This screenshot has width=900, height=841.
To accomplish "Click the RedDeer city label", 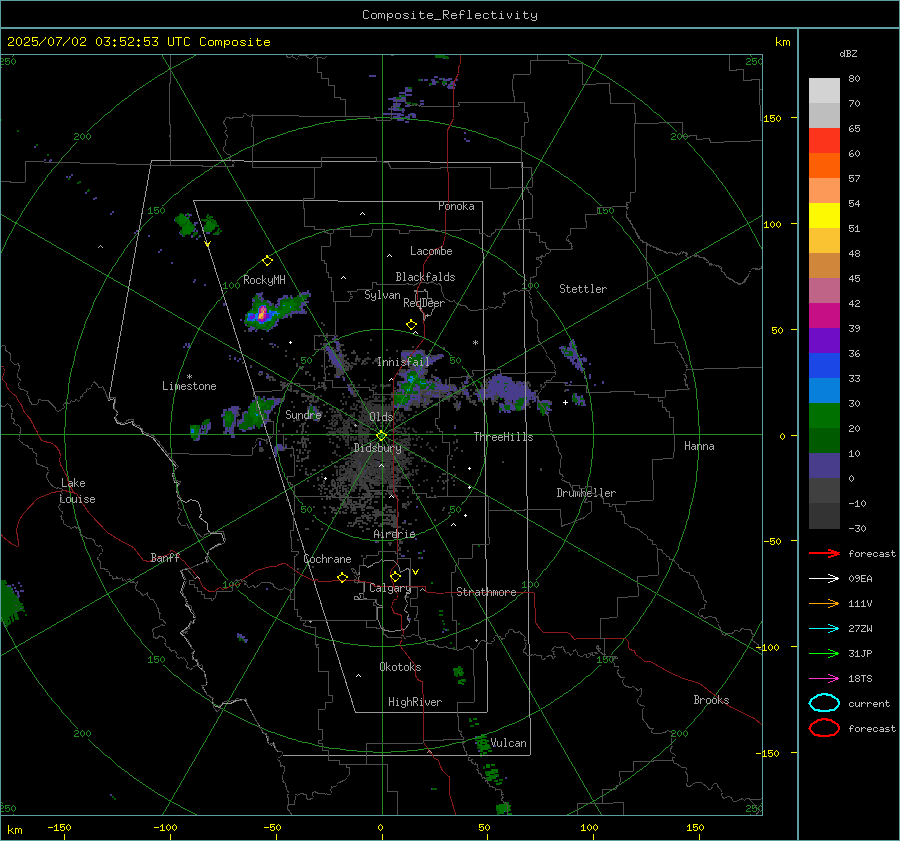I will tap(424, 303).
